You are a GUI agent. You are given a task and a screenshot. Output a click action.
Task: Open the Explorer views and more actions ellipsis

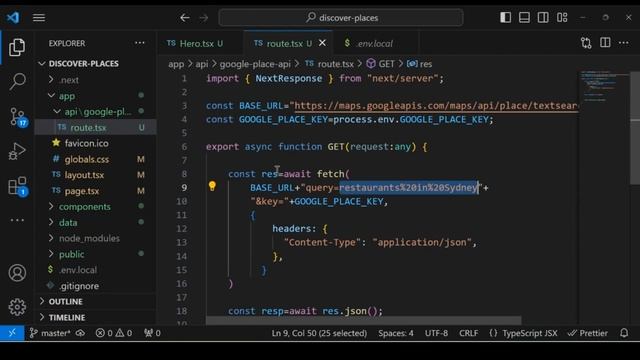pyautogui.click(x=140, y=43)
